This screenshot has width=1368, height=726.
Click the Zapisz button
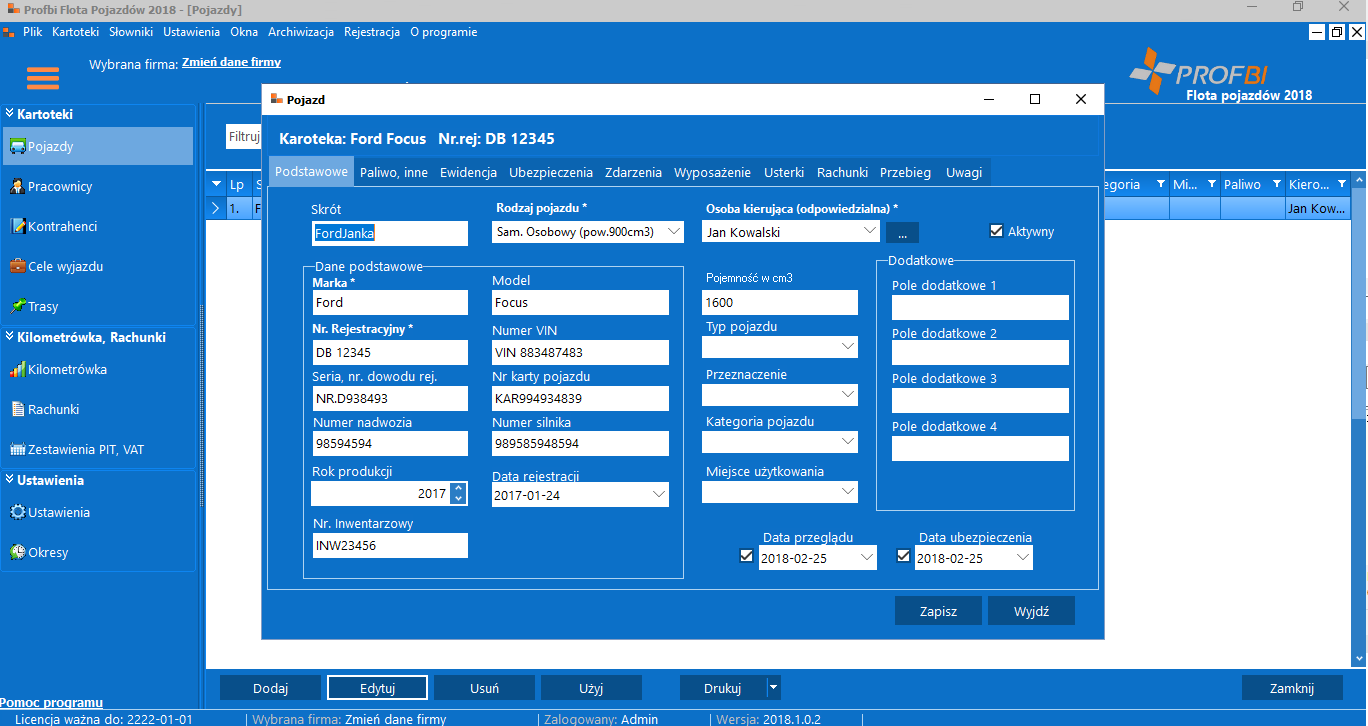coord(938,611)
